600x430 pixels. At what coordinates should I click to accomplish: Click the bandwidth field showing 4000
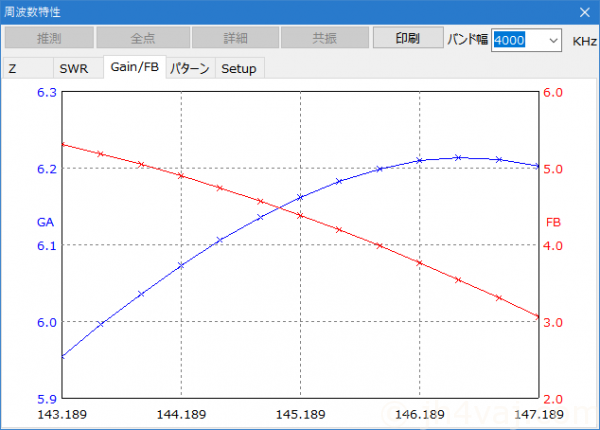[516, 40]
